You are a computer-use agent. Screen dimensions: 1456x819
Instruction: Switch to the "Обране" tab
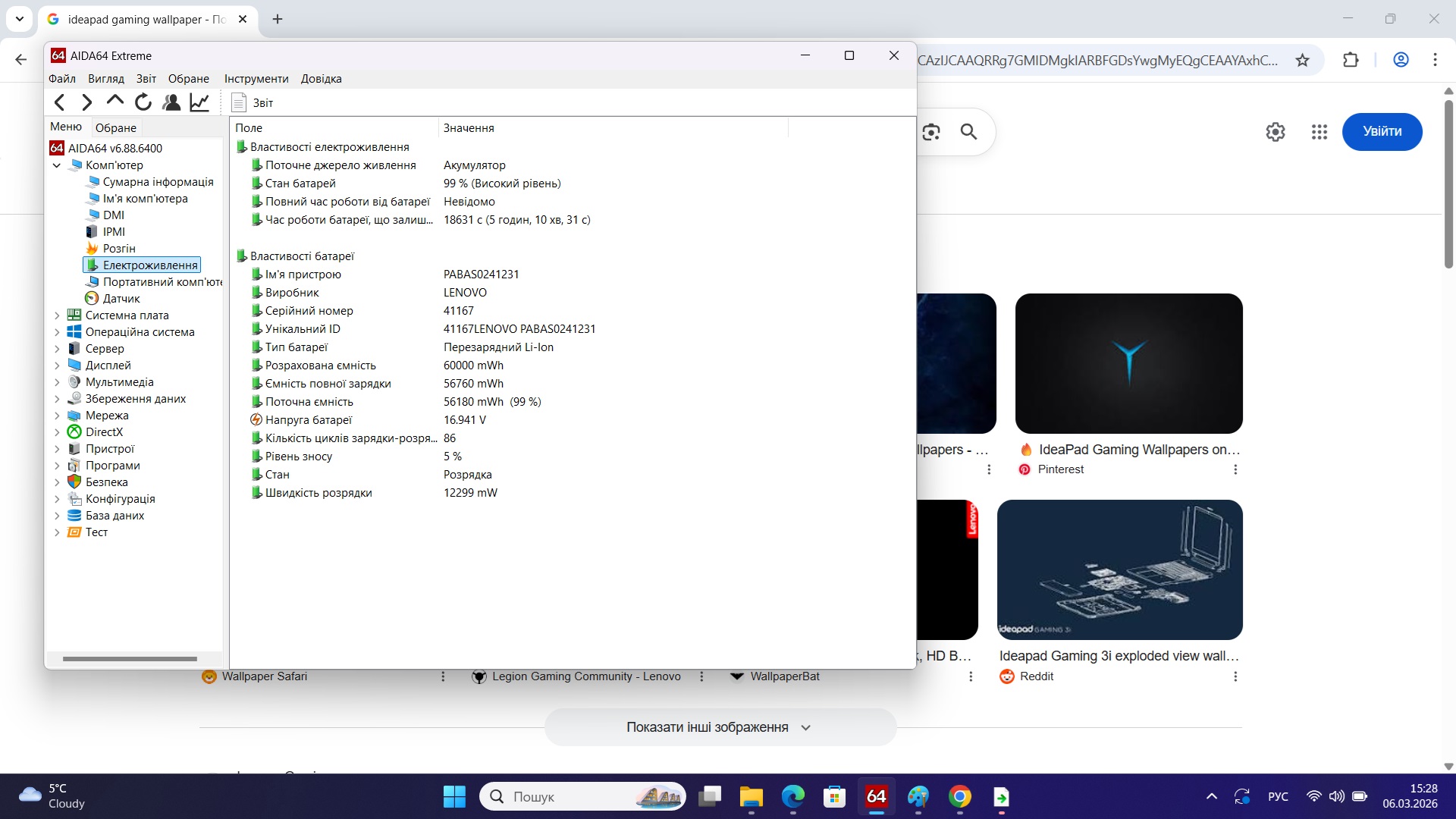click(115, 127)
